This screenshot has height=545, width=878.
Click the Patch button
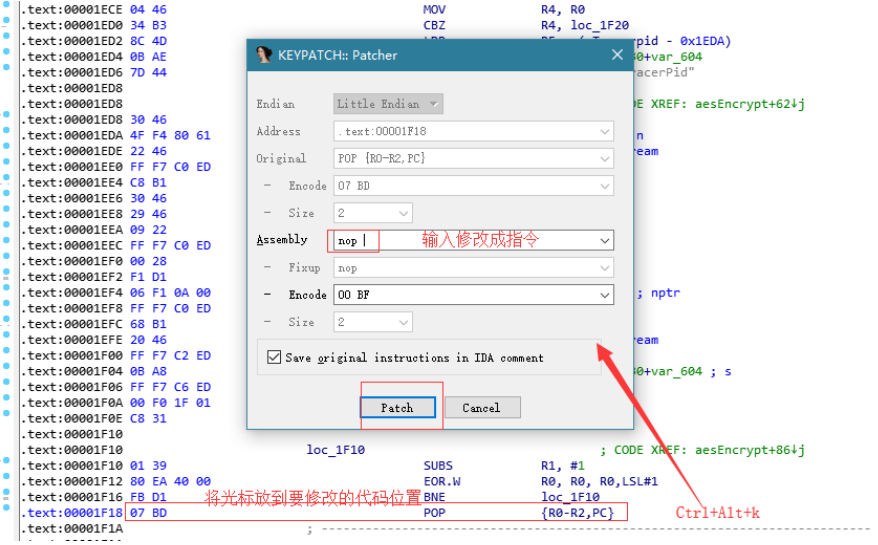click(398, 407)
